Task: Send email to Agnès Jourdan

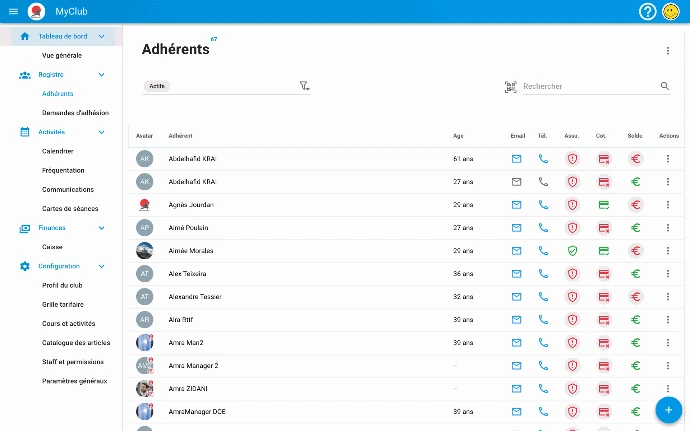Action: 517,205
